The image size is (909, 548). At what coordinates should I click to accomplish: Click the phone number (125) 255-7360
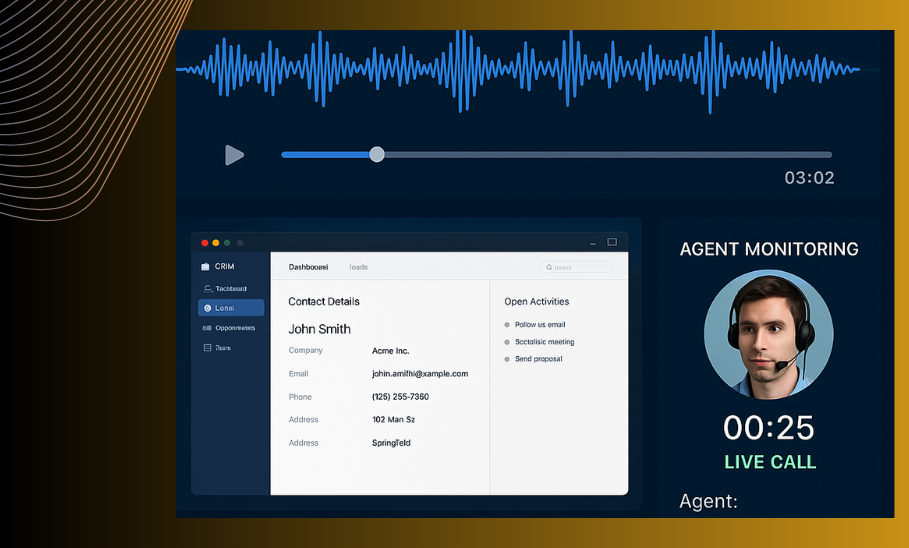[400, 397]
